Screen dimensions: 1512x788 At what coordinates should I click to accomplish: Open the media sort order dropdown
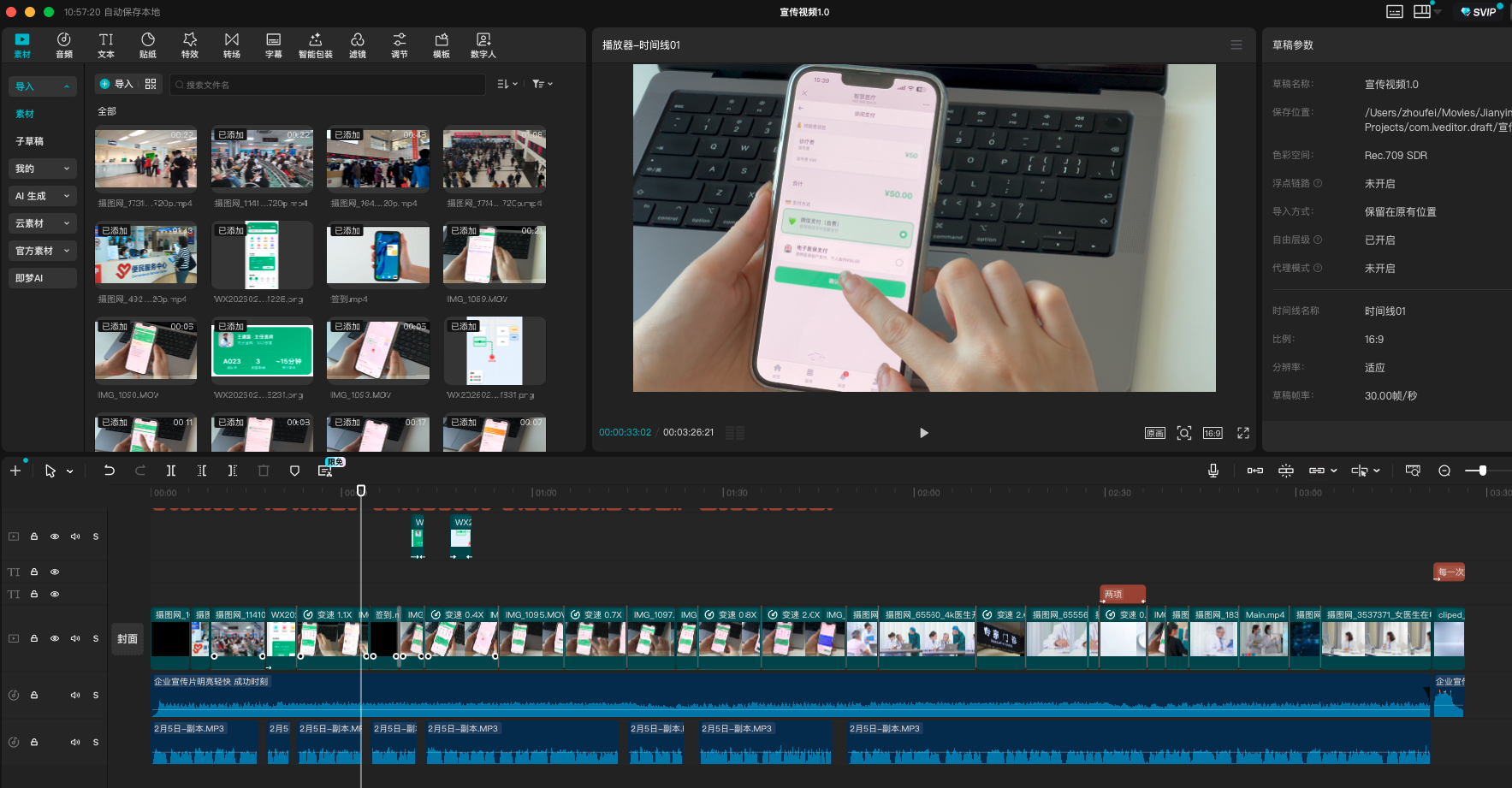[507, 84]
